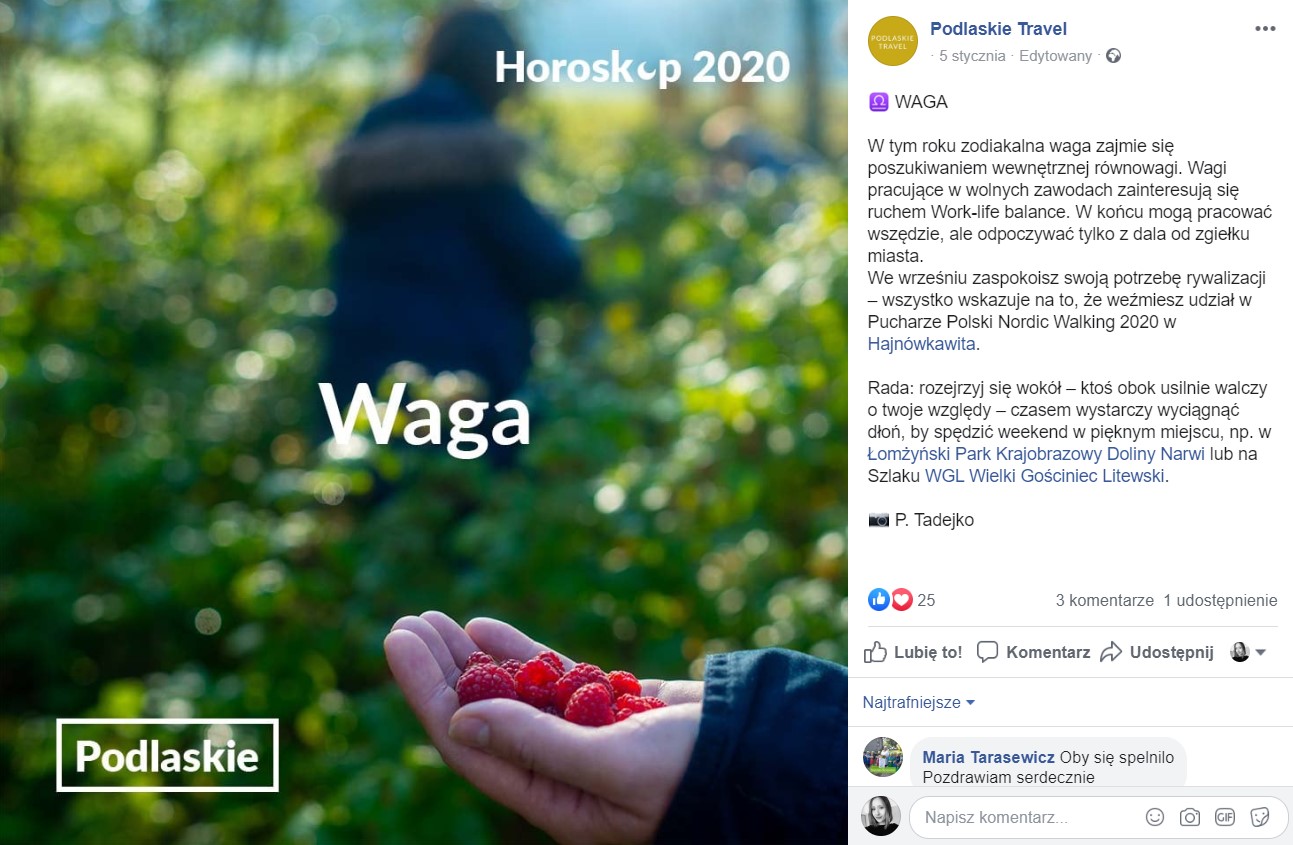This screenshot has width=1293, height=845.
Task: Click the Podlaskie Travel profile avatar
Action: coord(893,41)
